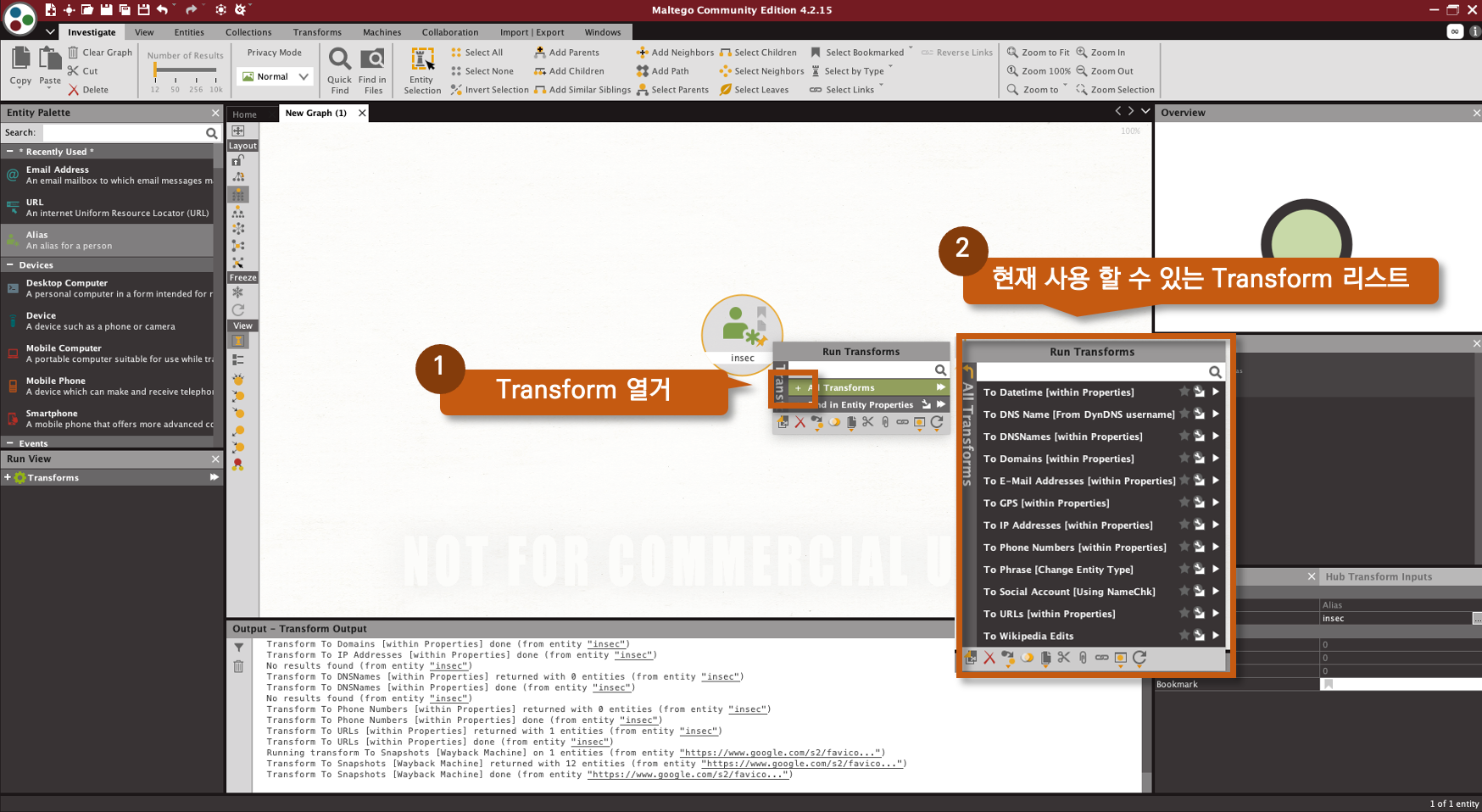
Task: Open the Transforms ribbon tab
Action: [317, 32]
